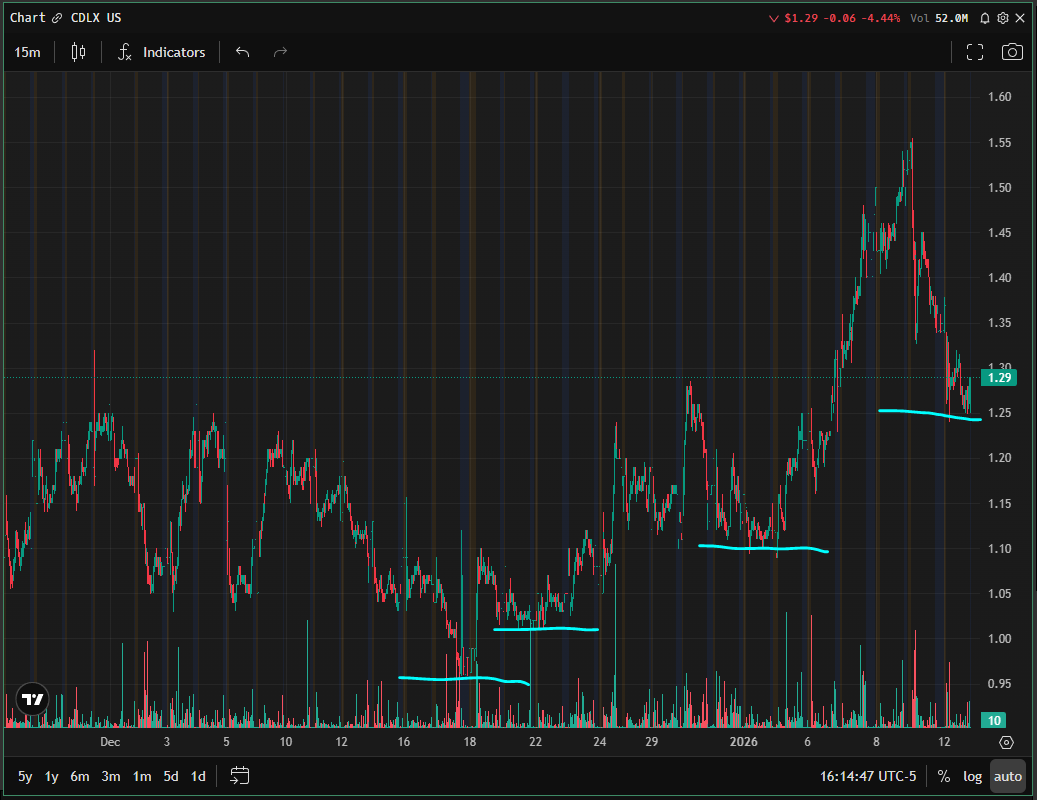
Task: Open alert bell notifications
Action: [x=985, y=18]
